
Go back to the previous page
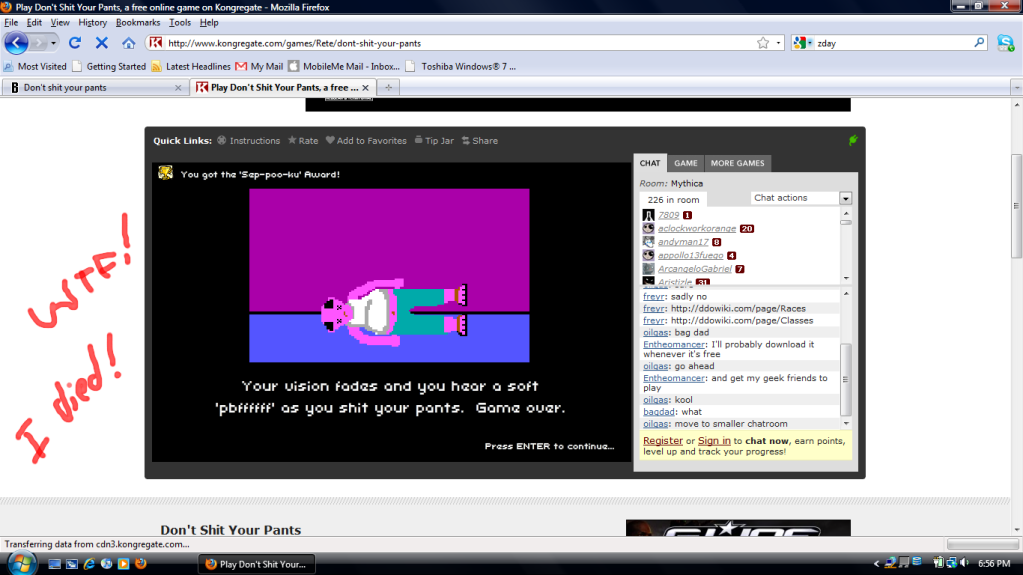pyautogui.click(x=16, y=43)
